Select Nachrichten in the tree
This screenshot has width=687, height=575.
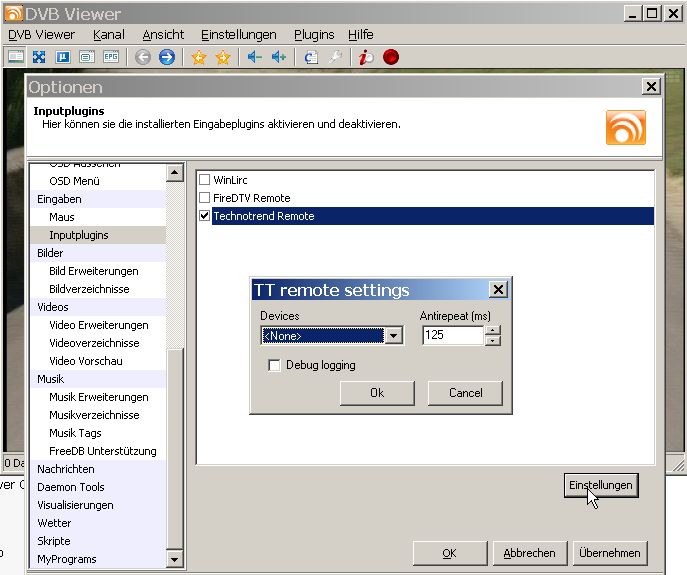(x=66, y=469)
